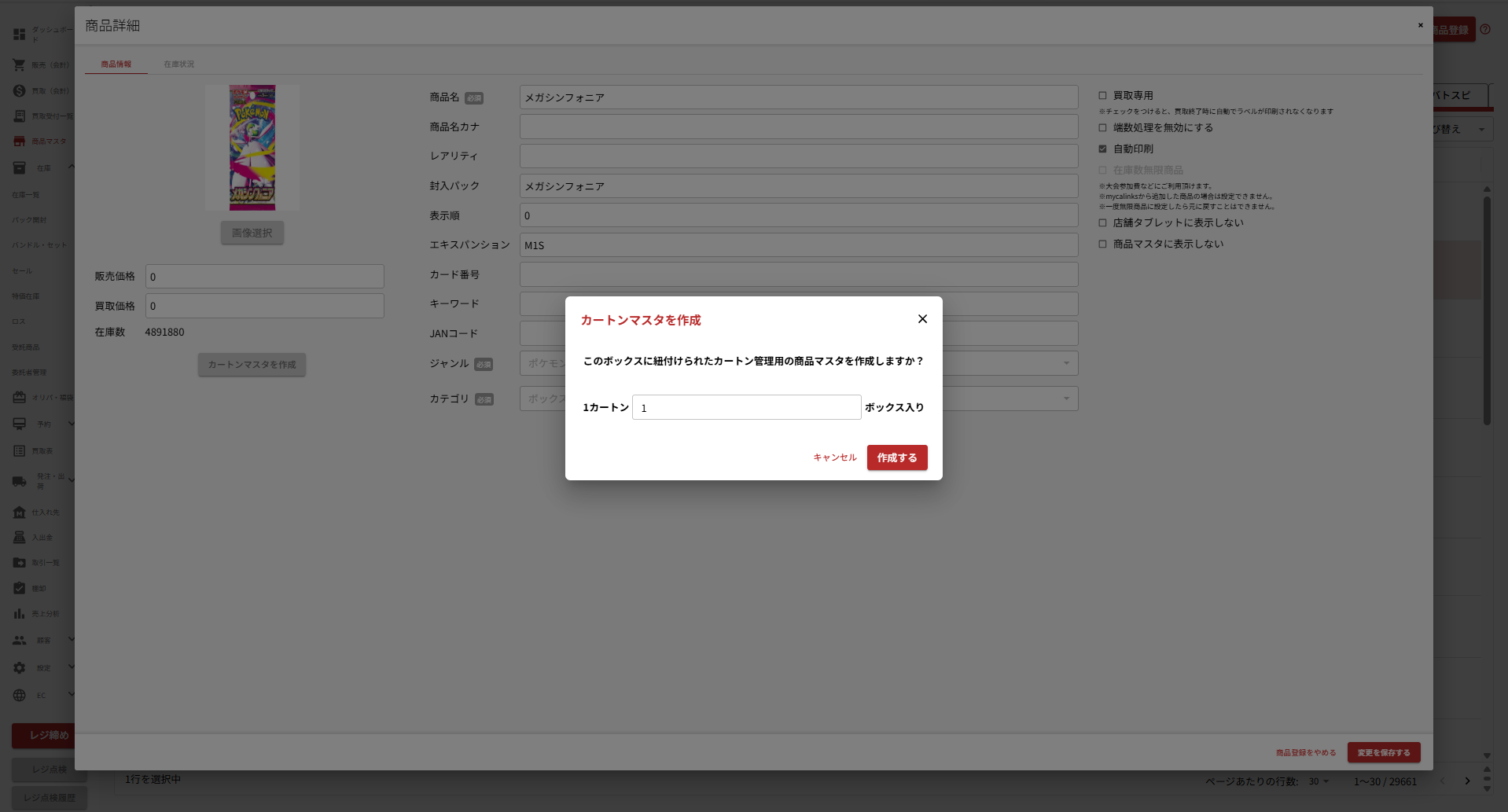Select the 販売（会計） cart icon in sidebar

click(19, 64)
